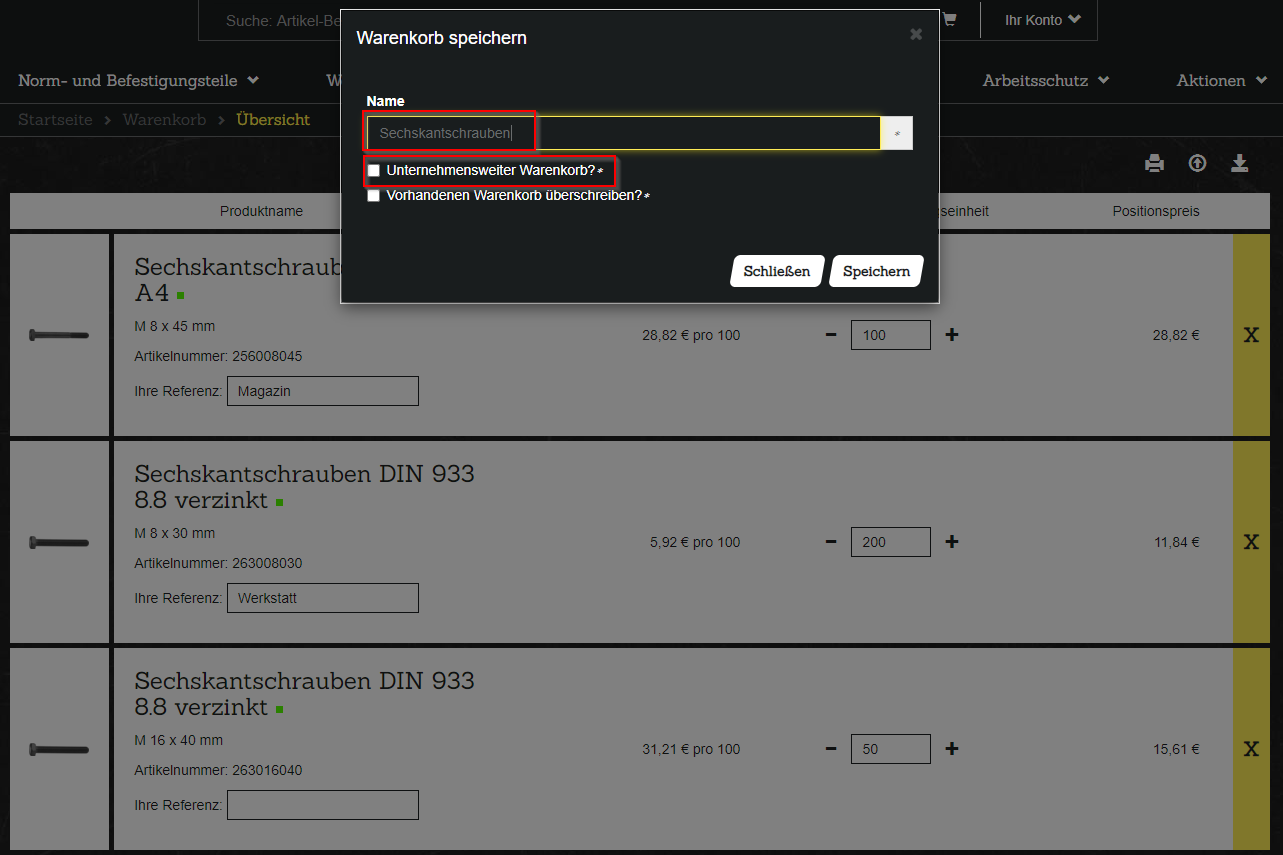This screenshot has height=855, width=1283.
Task: Expand the Aktionen navigation dropdown
Action: 1220,80
